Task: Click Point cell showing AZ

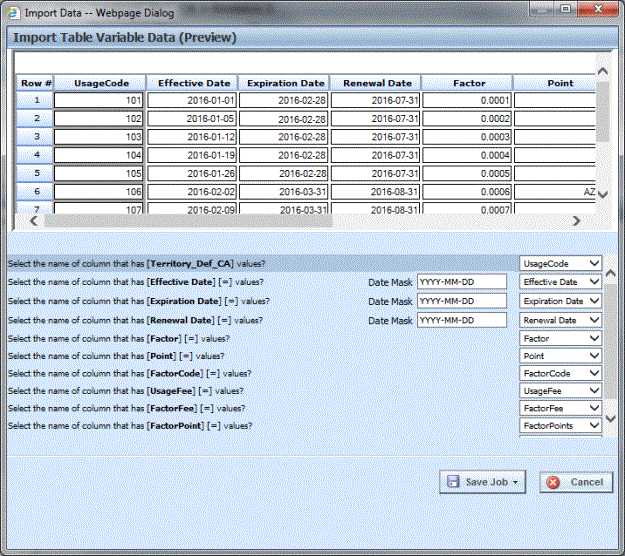Action: click(555, 192)
